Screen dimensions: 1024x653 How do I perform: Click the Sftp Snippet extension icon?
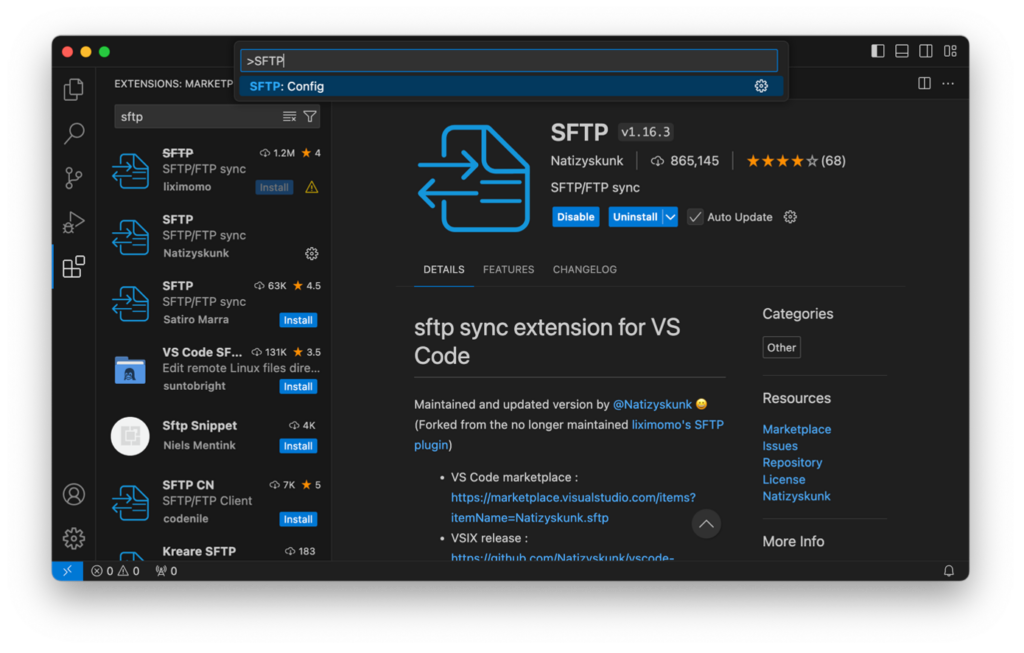(x=130, y=436)
